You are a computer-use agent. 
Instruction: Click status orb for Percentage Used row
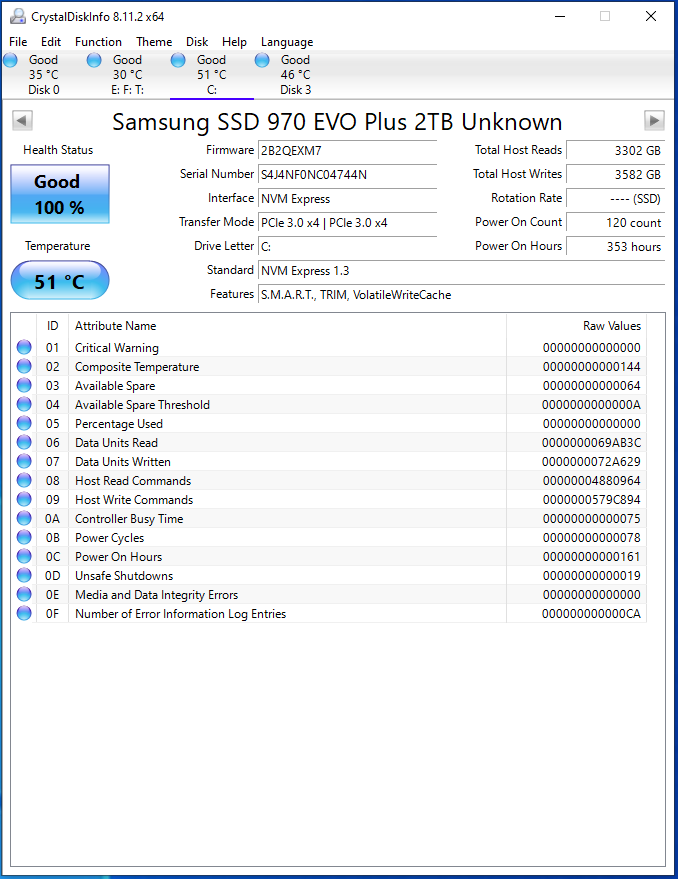tap(24, 423)
